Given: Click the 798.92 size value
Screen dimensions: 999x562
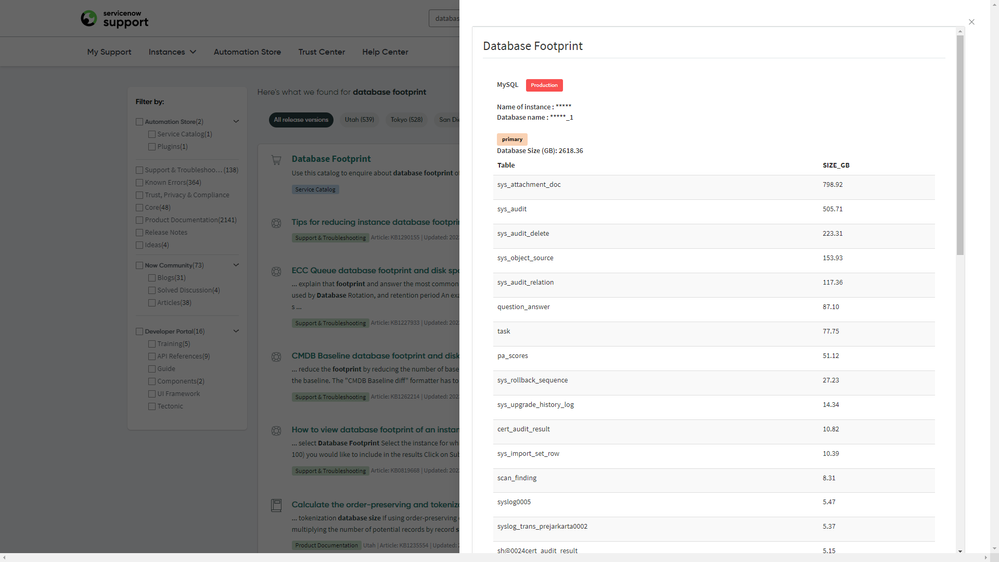Looking at the screenshot, I should (832, 185).
